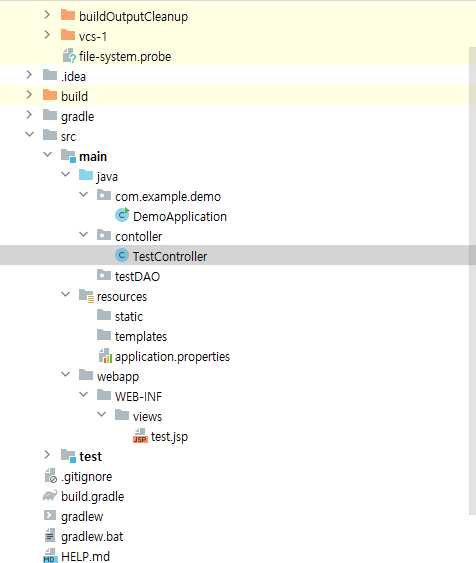
Task: Collapse the main folder
Action: [x=47, y=155]
